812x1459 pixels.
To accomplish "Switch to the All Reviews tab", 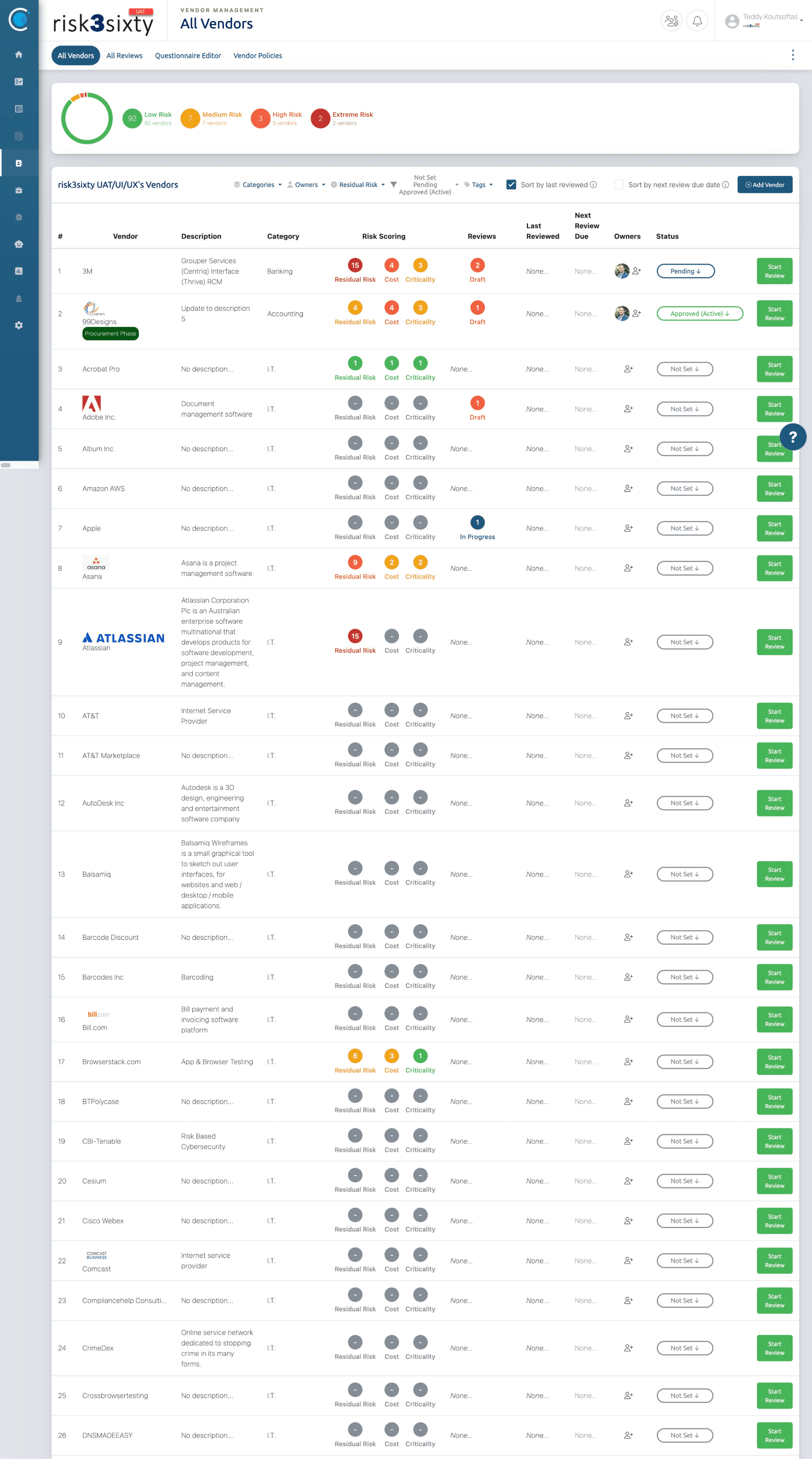I will click(124, 56).
